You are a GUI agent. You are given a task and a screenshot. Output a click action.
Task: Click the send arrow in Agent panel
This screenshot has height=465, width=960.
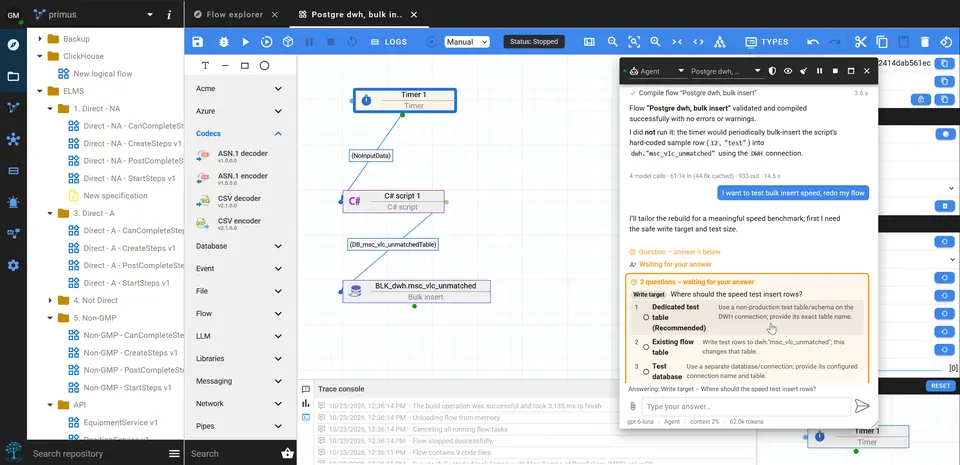862,406
